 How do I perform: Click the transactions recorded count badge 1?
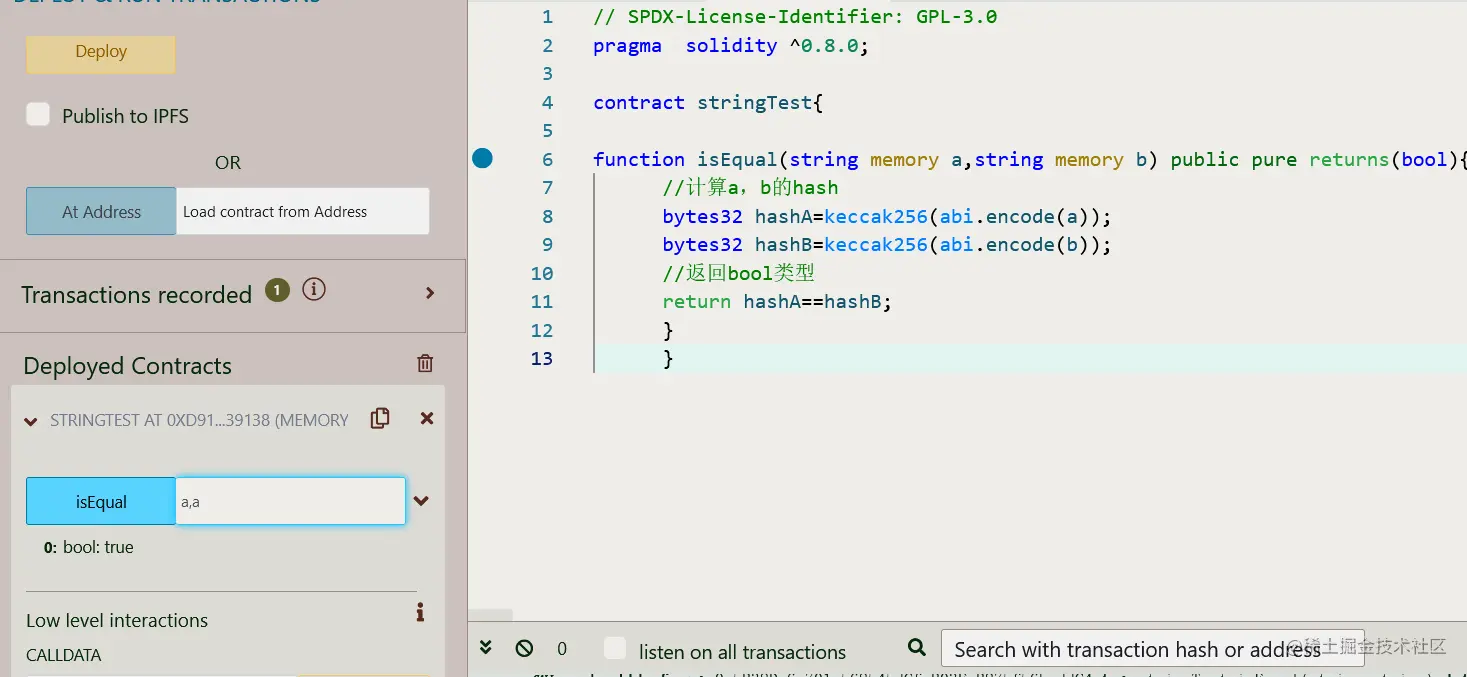point(277,290)
